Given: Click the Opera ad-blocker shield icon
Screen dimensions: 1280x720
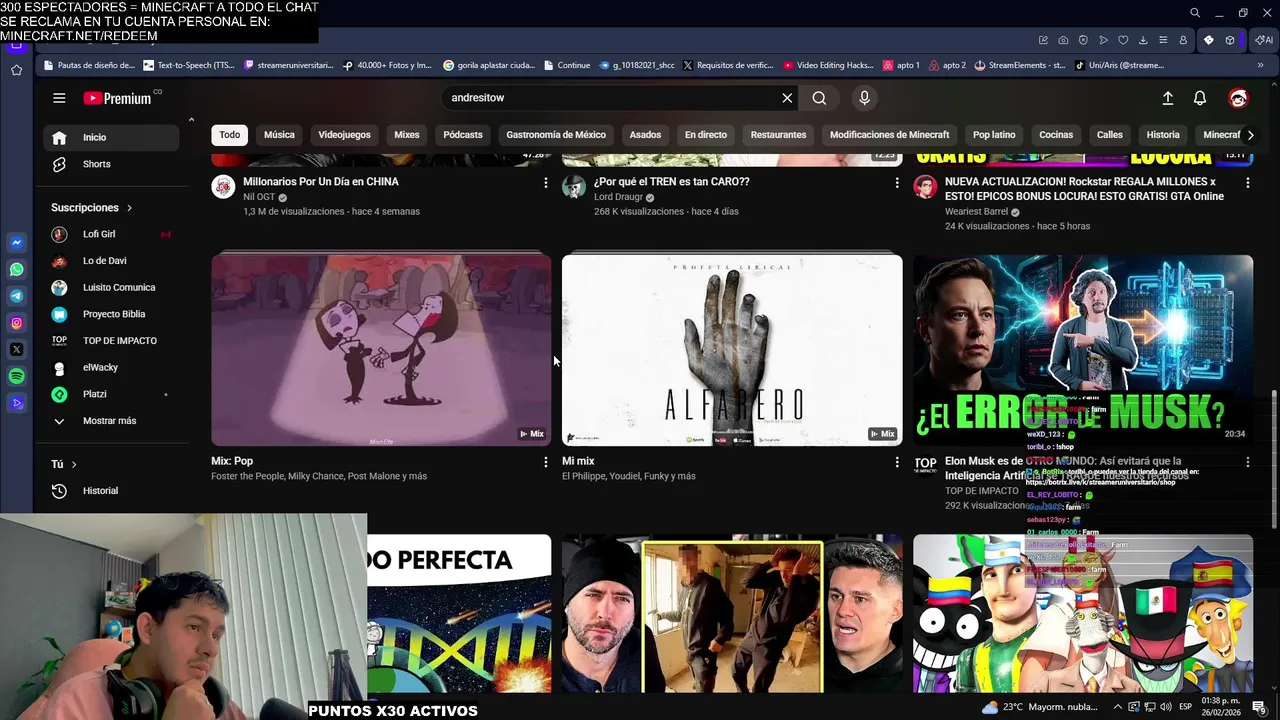Looking at the screenshot, I should 1083,40.
